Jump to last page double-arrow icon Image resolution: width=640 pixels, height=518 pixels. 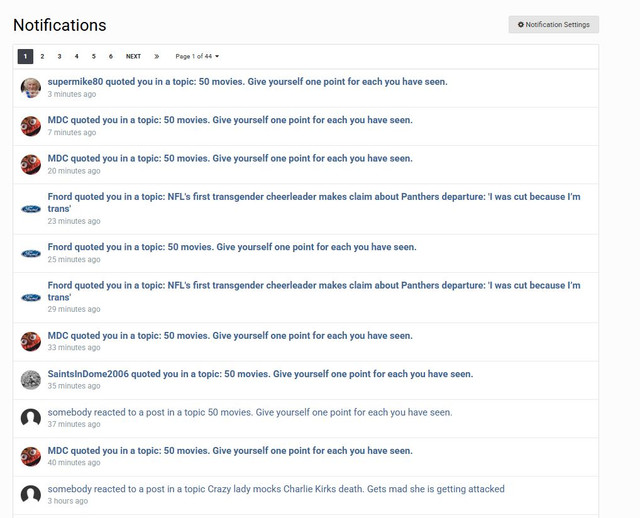coord(156,56)
